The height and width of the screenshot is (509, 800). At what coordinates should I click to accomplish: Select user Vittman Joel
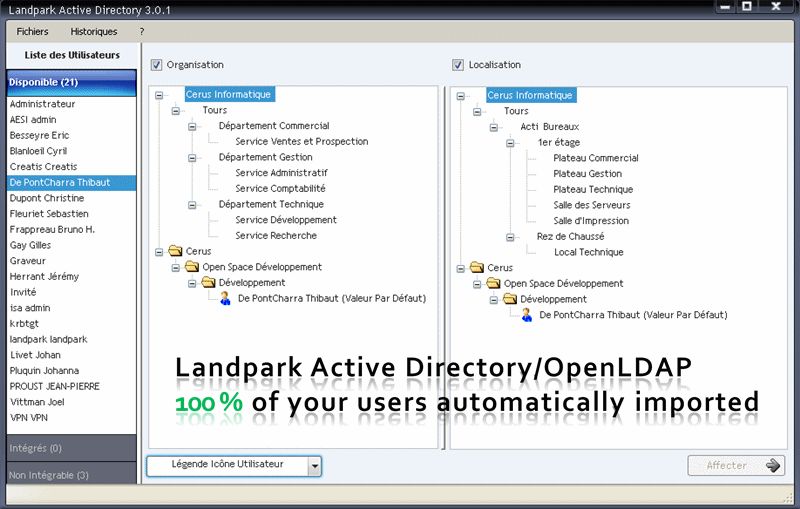pos(37,402)
